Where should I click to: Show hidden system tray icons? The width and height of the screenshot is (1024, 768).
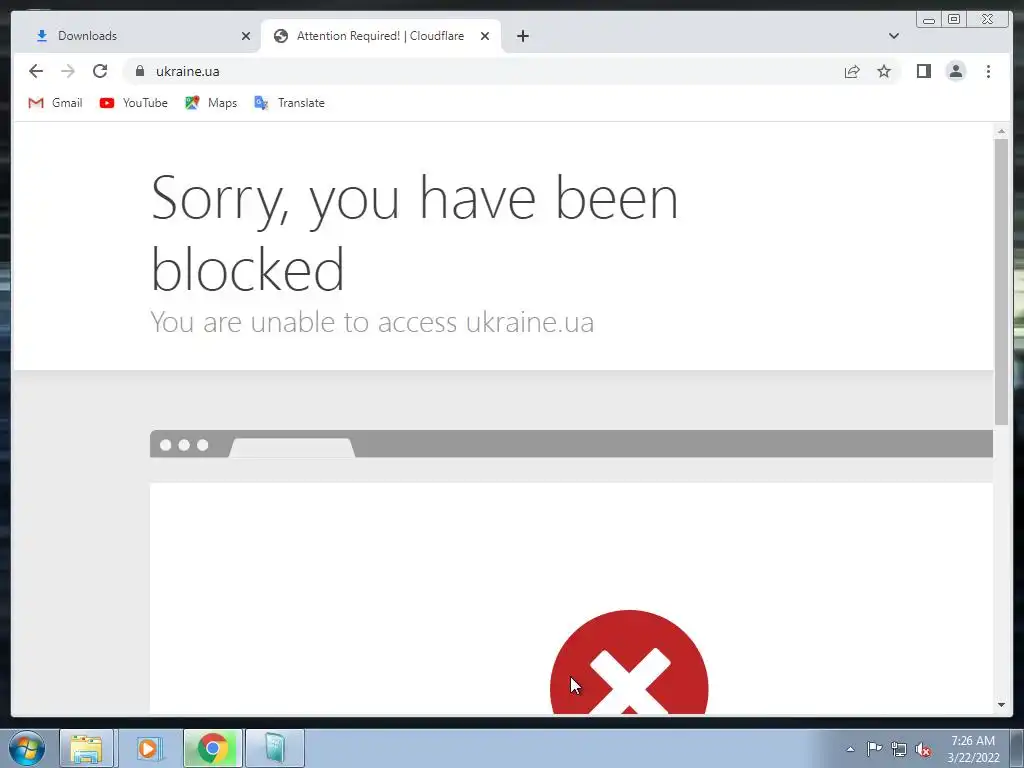pyautogui.click(x=850, y=749)
